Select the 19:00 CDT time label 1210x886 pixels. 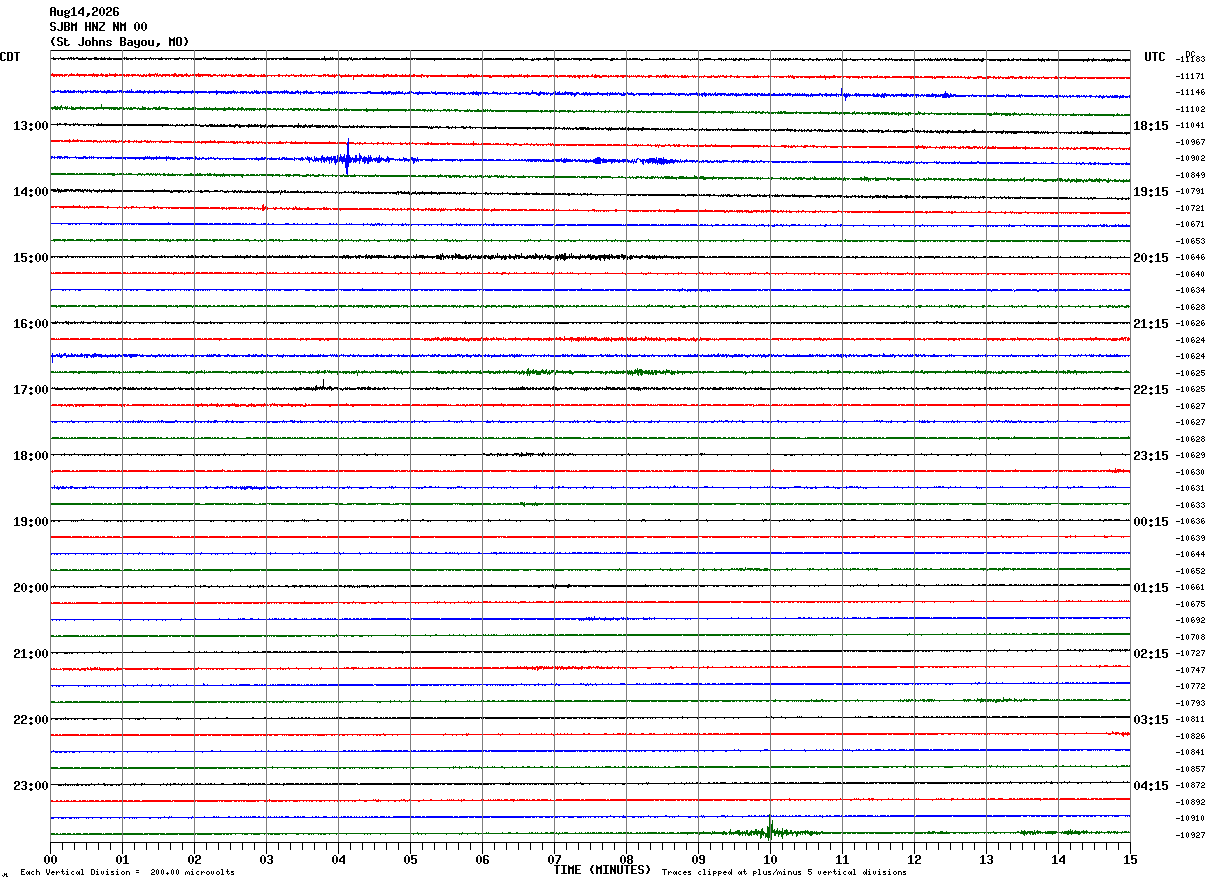(x=31, y=522)
